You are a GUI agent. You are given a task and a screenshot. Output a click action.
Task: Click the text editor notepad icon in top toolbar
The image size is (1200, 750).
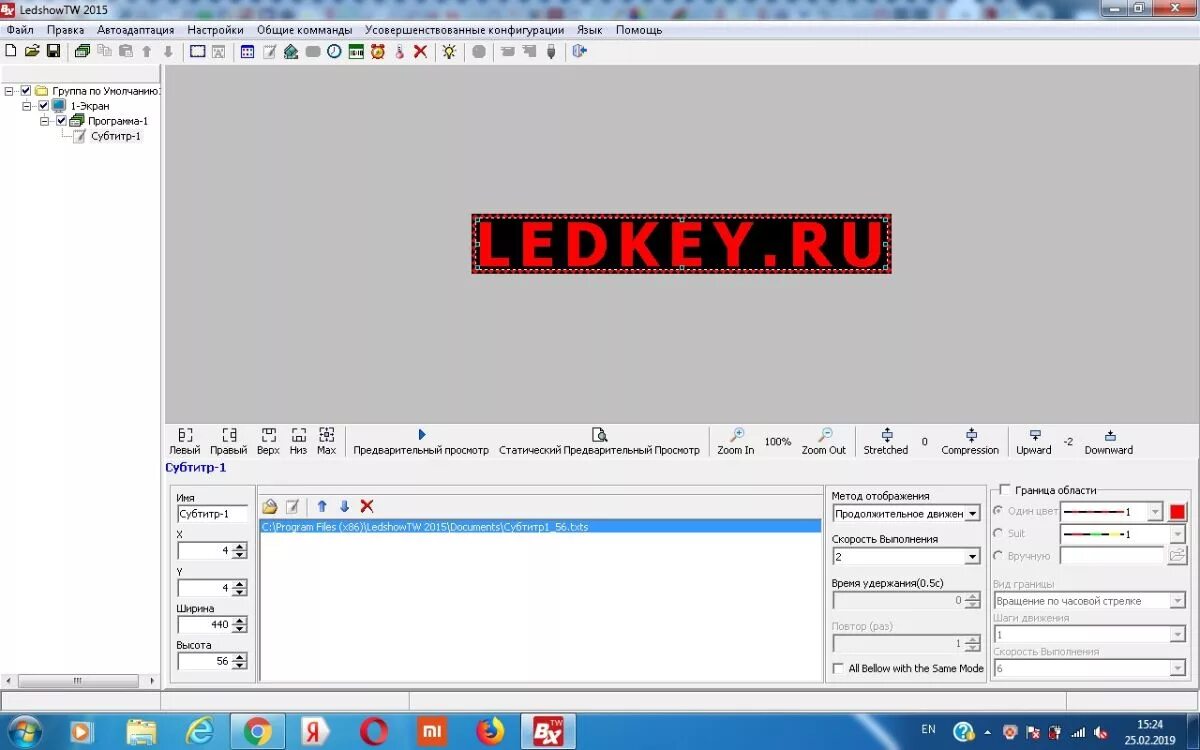click(269, 51)
